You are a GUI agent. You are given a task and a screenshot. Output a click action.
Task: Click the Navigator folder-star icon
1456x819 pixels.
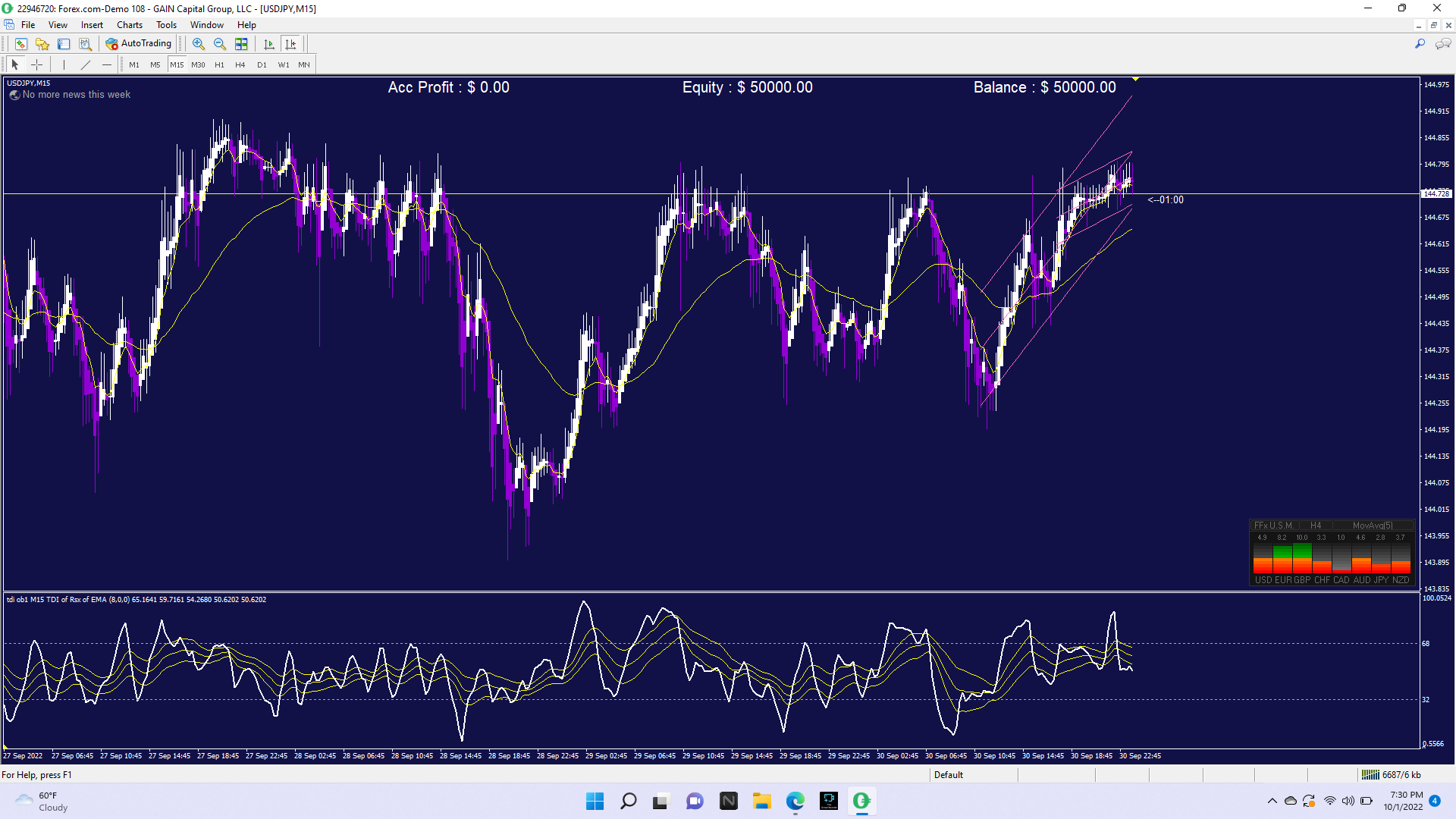42,44
